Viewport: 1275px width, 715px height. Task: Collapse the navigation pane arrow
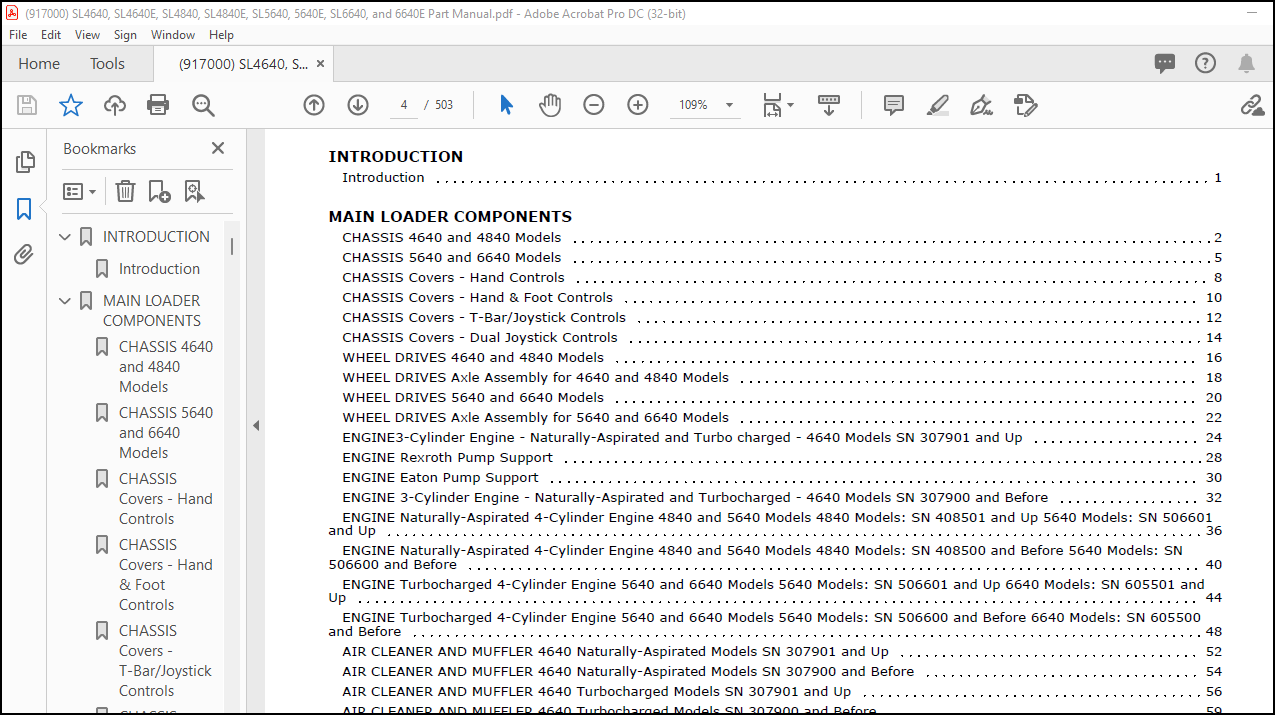click(x=255, y=425)
